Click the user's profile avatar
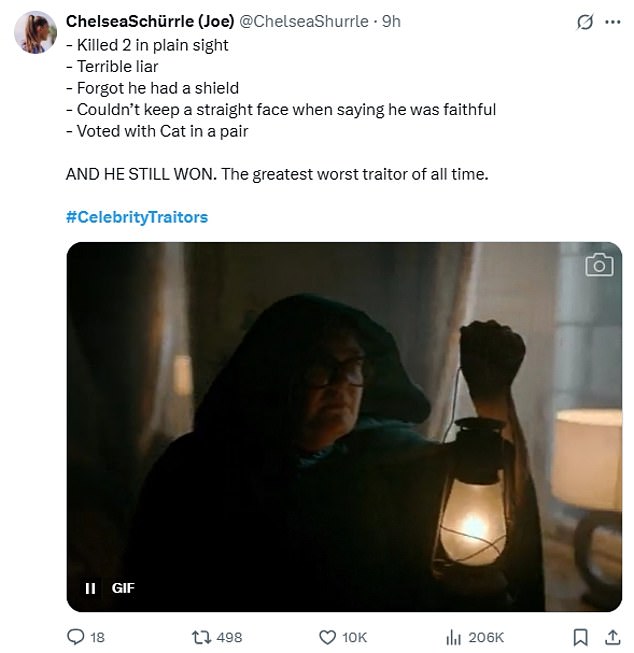634x653 pixels. pos(33,30)
